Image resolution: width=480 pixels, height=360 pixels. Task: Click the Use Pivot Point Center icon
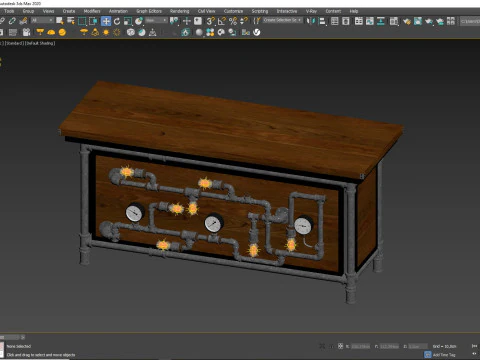pyautogui.click(x=174, y=21)
